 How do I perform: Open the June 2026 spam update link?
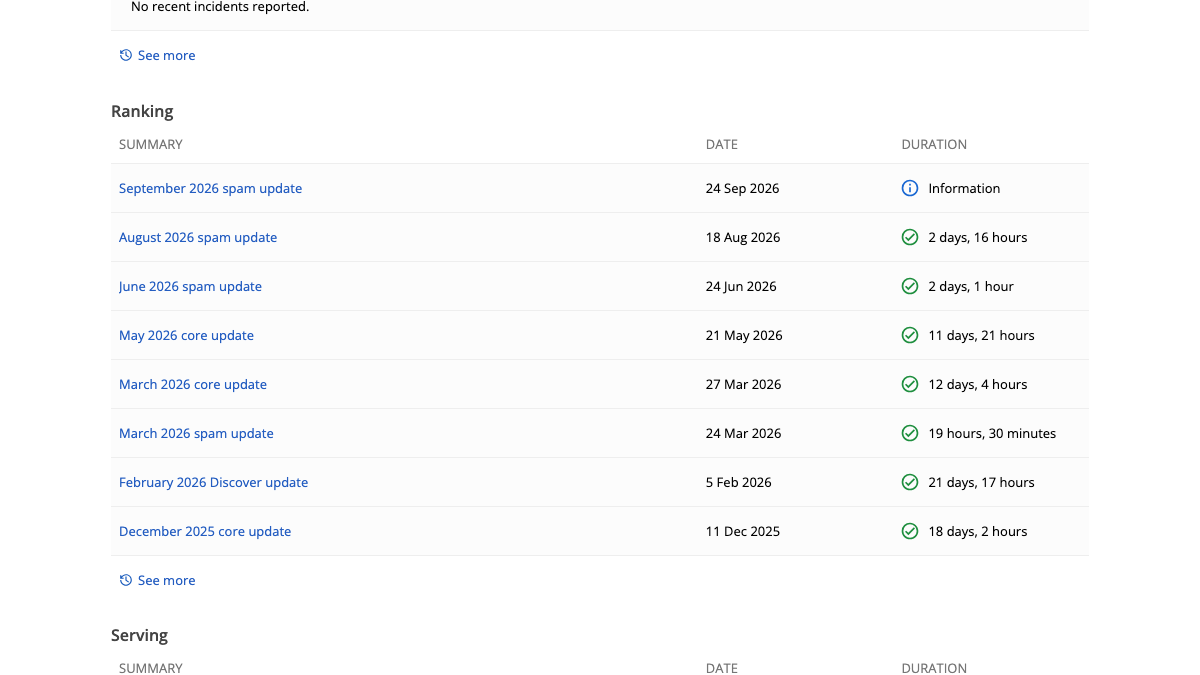[x=190, y=286]
